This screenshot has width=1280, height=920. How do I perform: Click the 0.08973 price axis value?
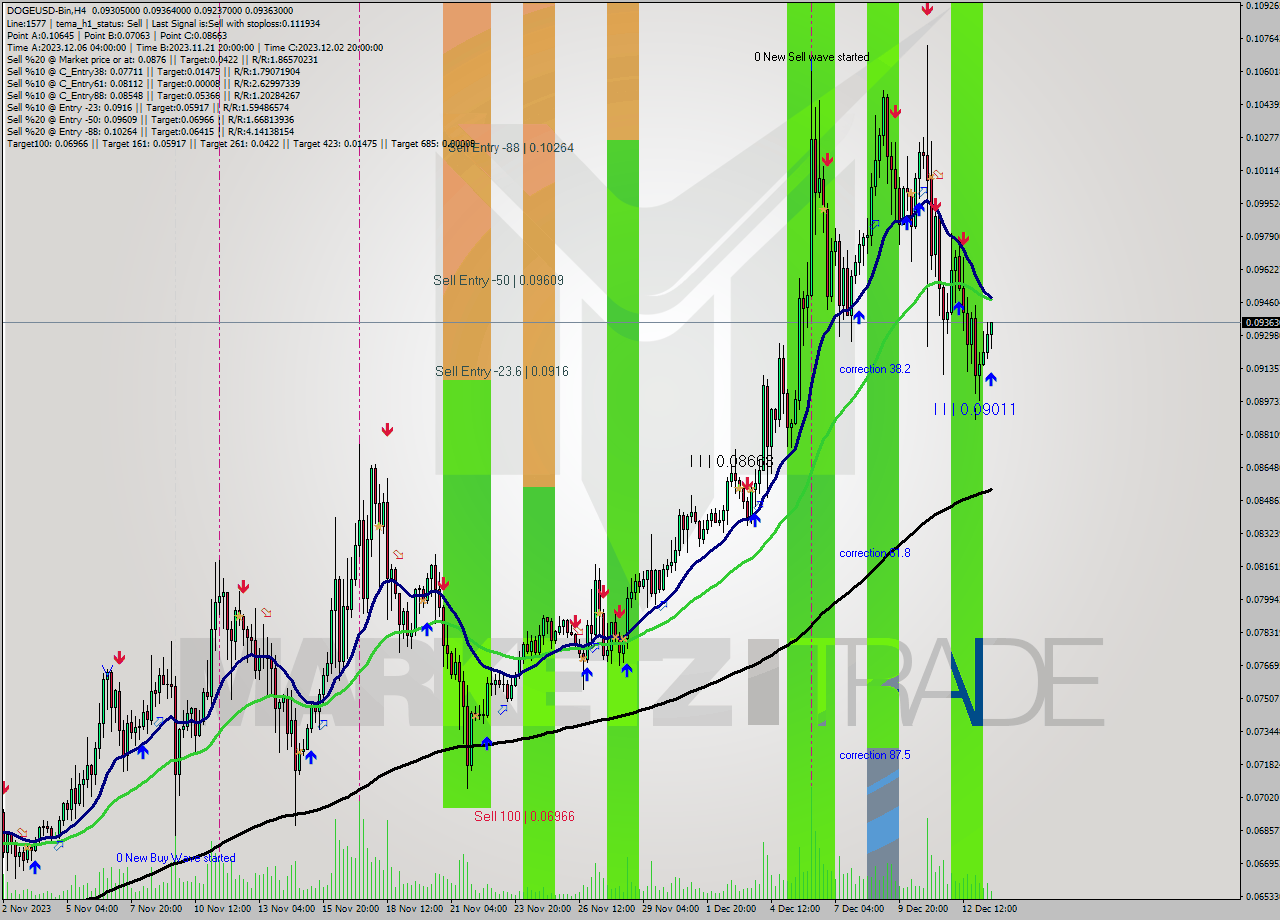(x=1261, y=402)
